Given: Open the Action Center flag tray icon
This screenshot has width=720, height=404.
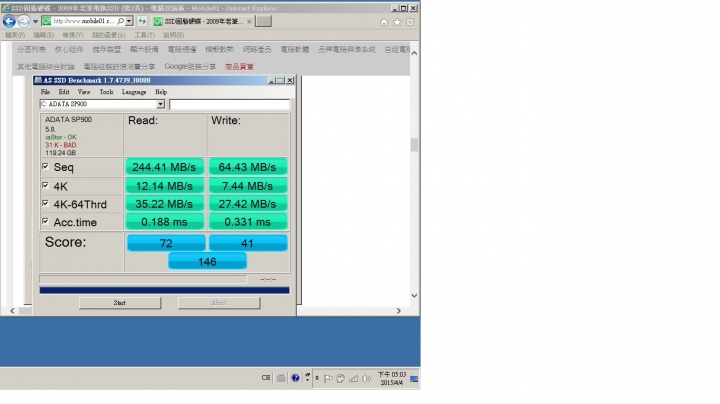Looking at the screenshot, I should [328, 379].
